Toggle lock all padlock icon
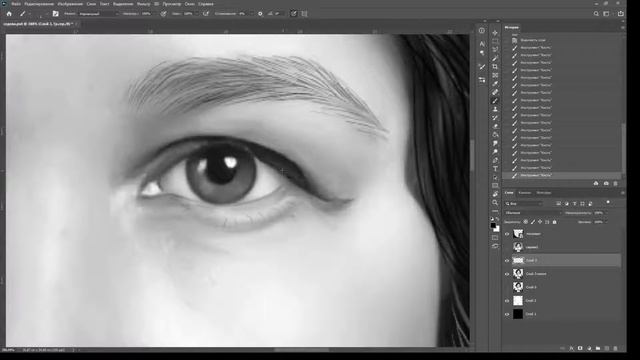This screenshot has height=360, width=640. point(554,222)
